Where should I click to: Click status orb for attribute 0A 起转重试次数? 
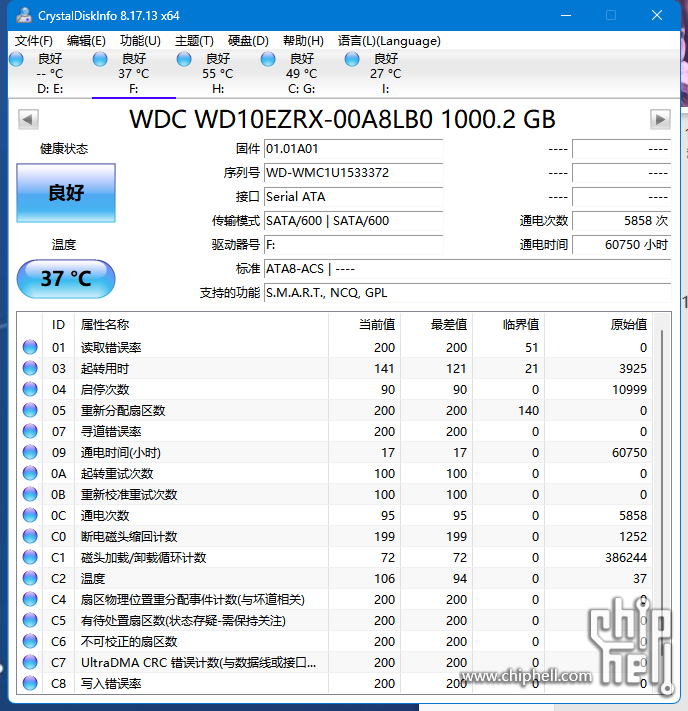(x=30, y=473)
